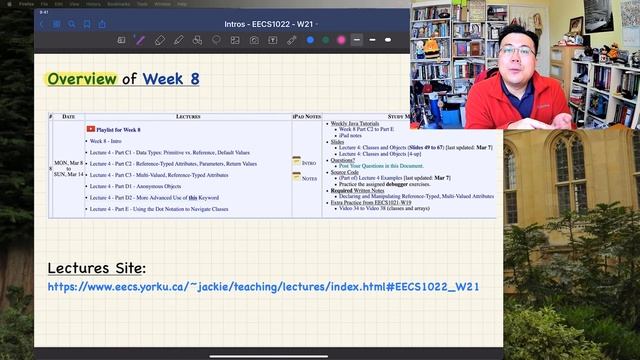Open Weekly Java Tutorials link
Screen dimensions: 640x360
pyautogui.click(x=355, y=123)
